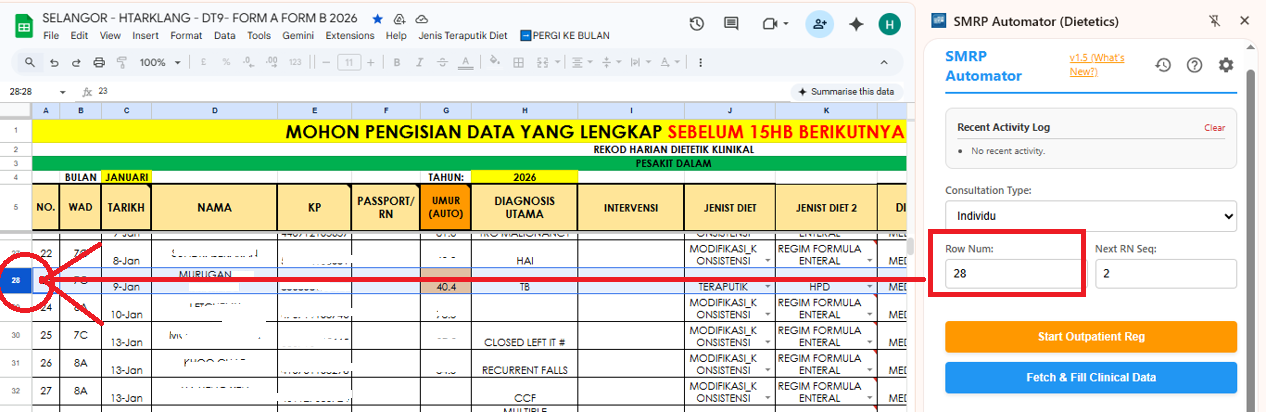Toggle bold formatting in toolbar
Screen dimensions: 1266x412
click(397, 62)
